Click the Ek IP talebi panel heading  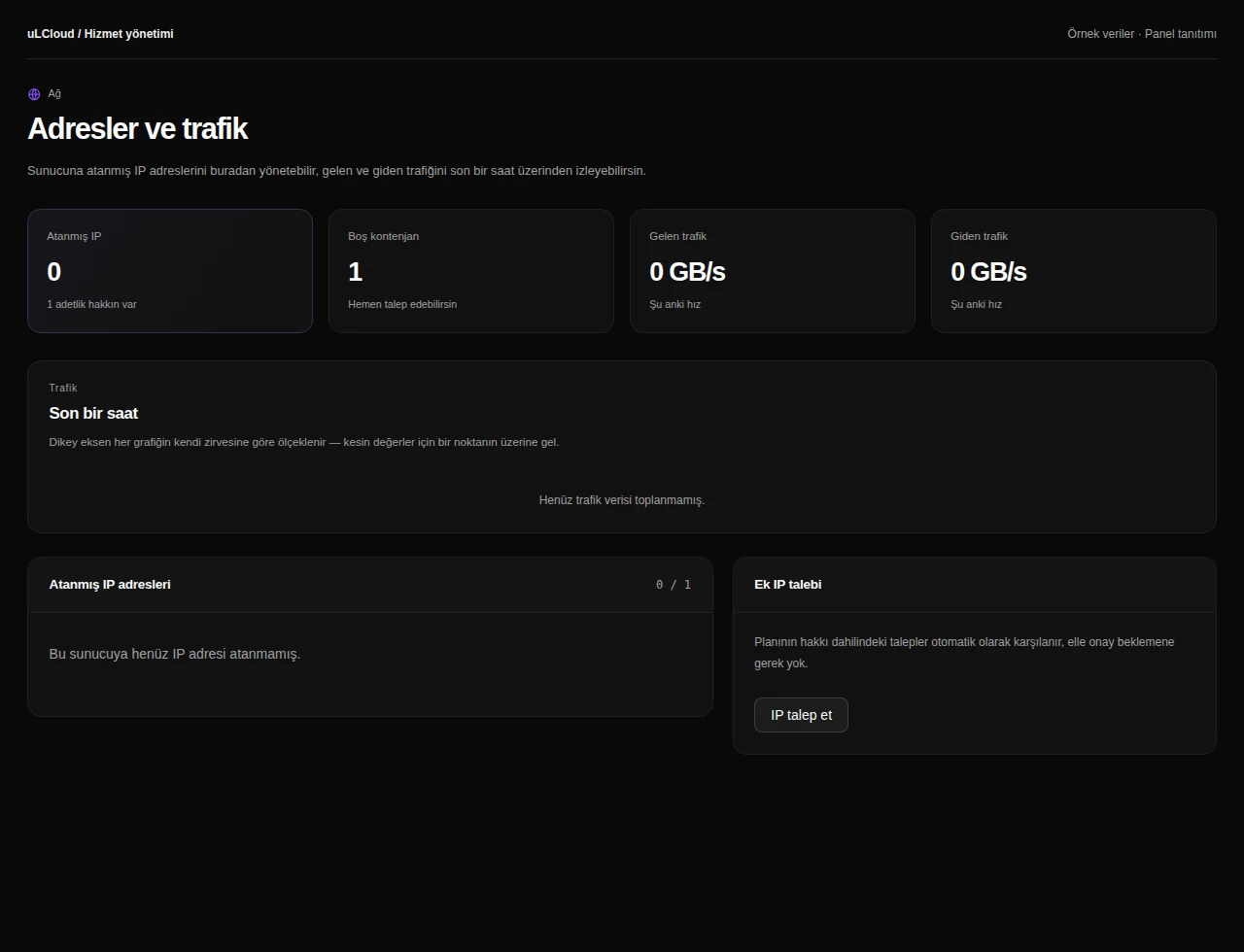788,585
